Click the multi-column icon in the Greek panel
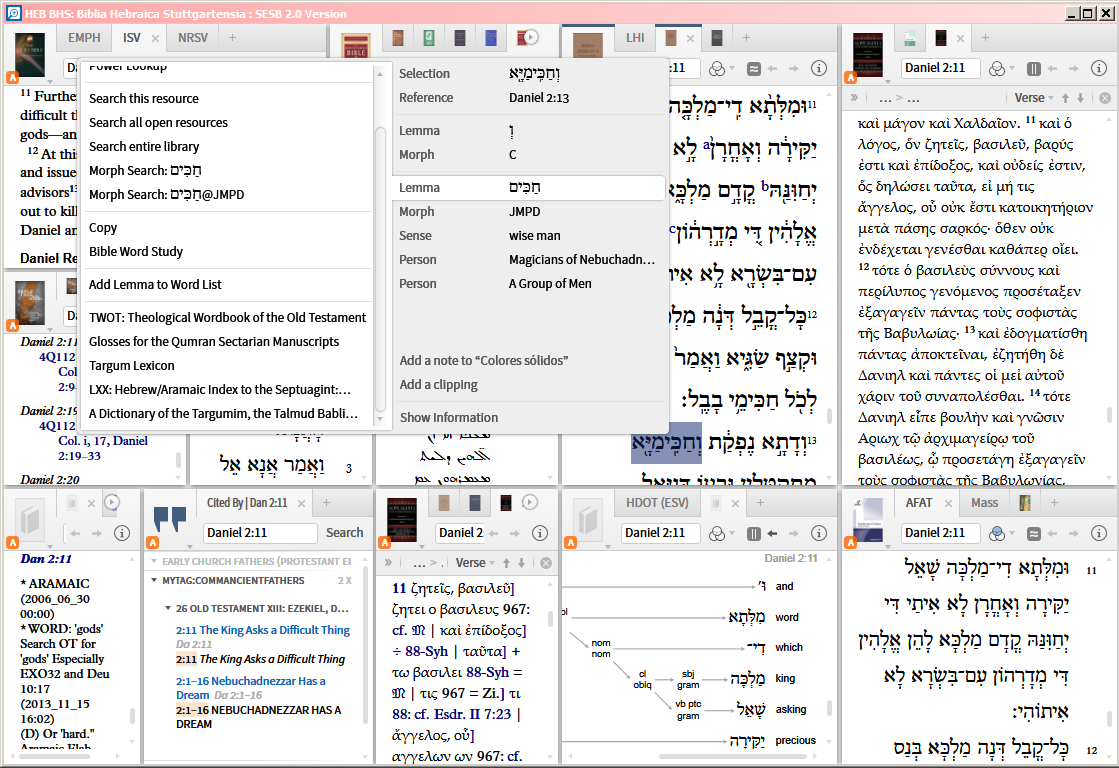Viewport: 1119px width, 768px height. [1034, 69]
